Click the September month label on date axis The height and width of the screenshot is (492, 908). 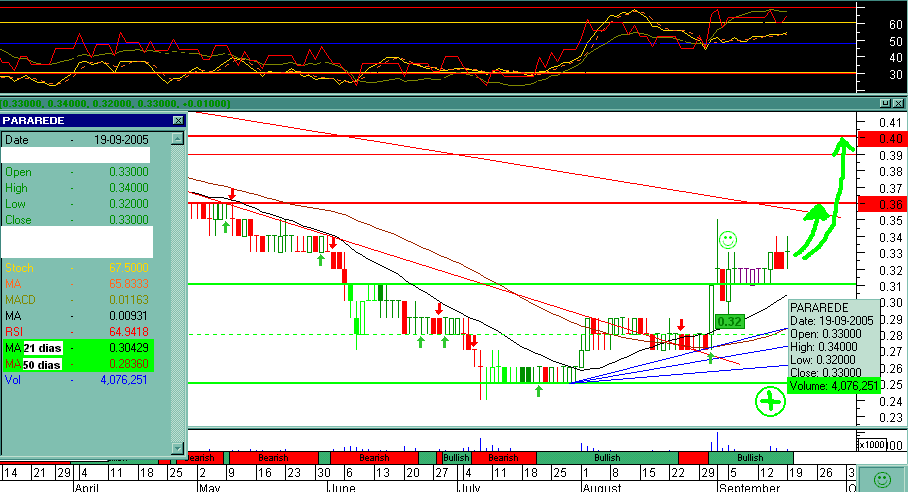(749, 487)
